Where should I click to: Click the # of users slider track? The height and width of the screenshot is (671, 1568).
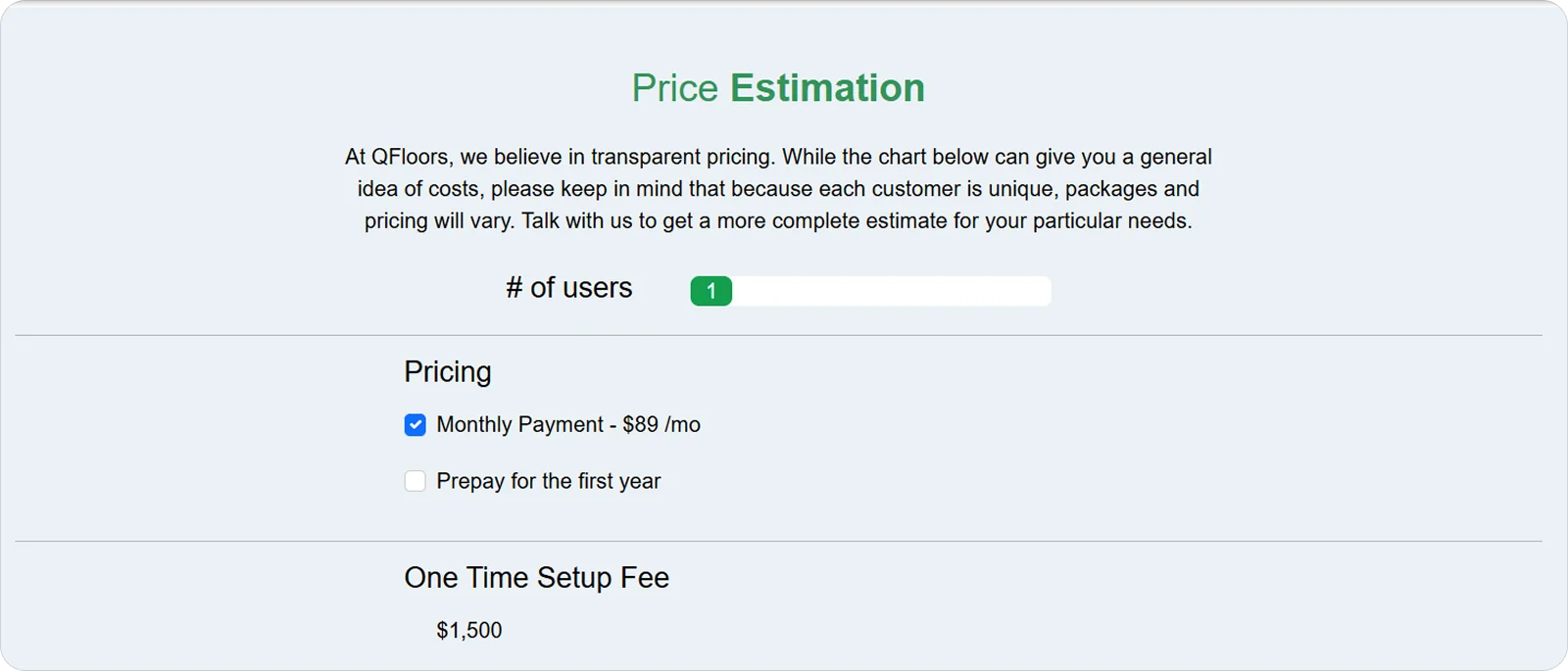tap(882, 290)
